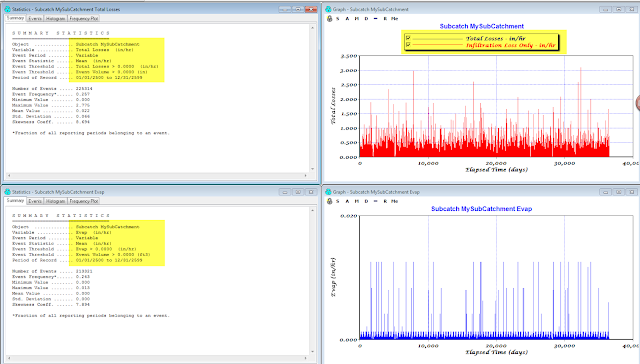This screenshot has height=364, width=640.
Task: Click 'Maximum Value' row in Total Losses statistics
Action: (x=51, y=105)
